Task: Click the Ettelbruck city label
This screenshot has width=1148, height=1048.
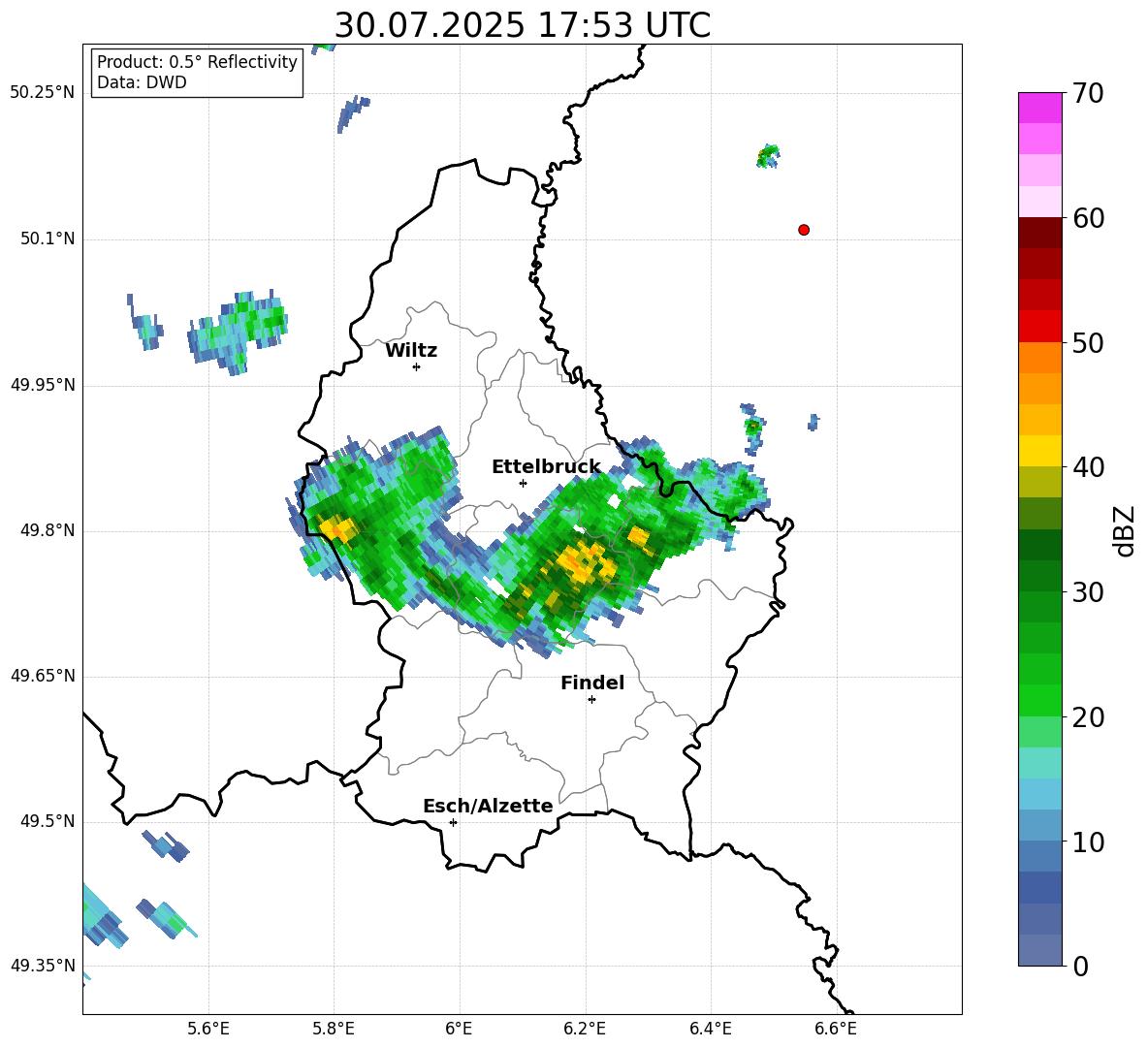Action: 546,467
